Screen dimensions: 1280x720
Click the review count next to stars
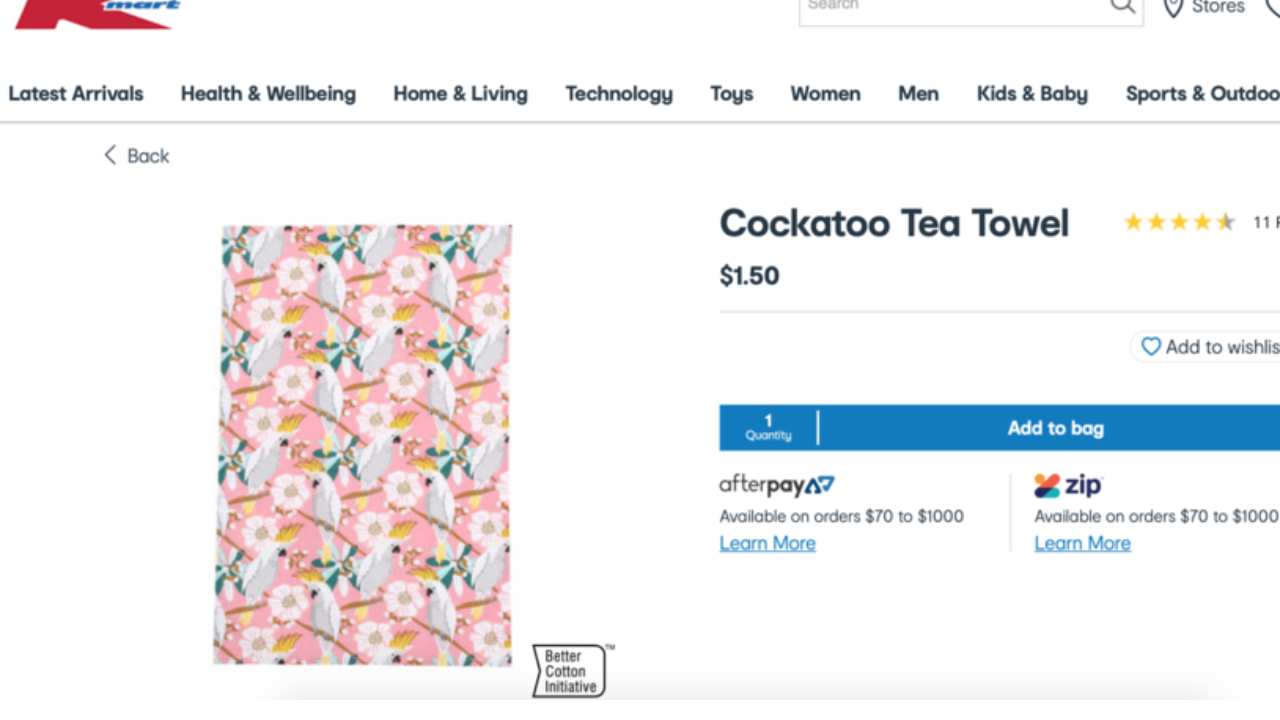click(x=1266, y=223)
